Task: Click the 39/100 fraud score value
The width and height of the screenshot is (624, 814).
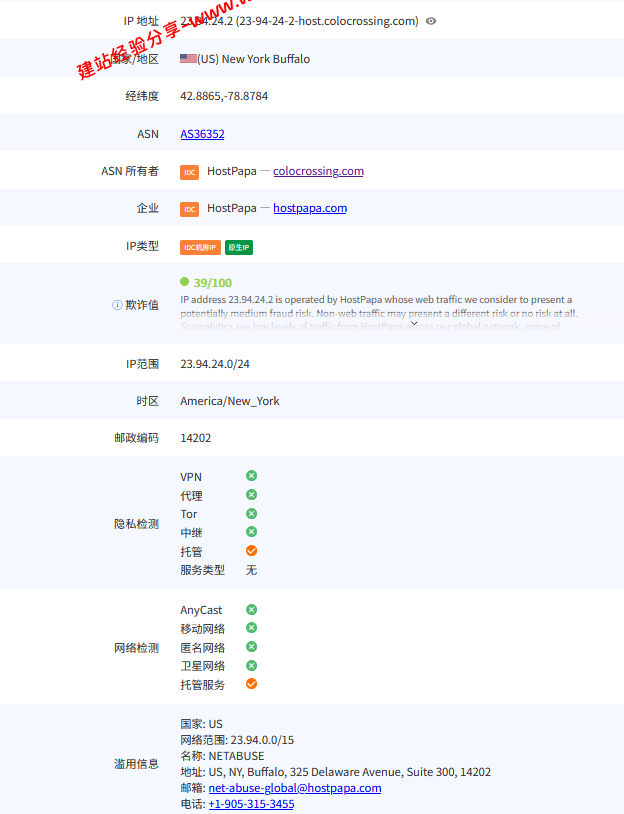Action: [213, 283]
